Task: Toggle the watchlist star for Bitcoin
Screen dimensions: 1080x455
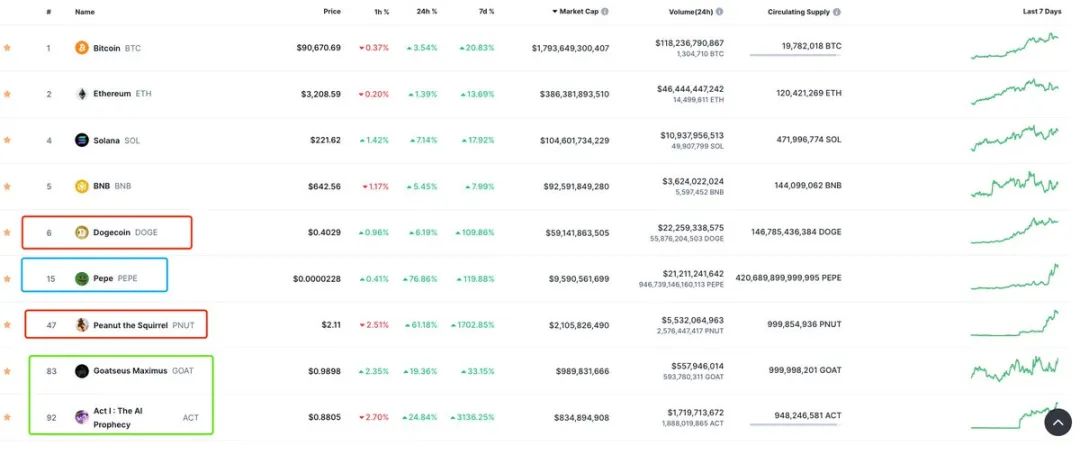Action: (7, 48)
